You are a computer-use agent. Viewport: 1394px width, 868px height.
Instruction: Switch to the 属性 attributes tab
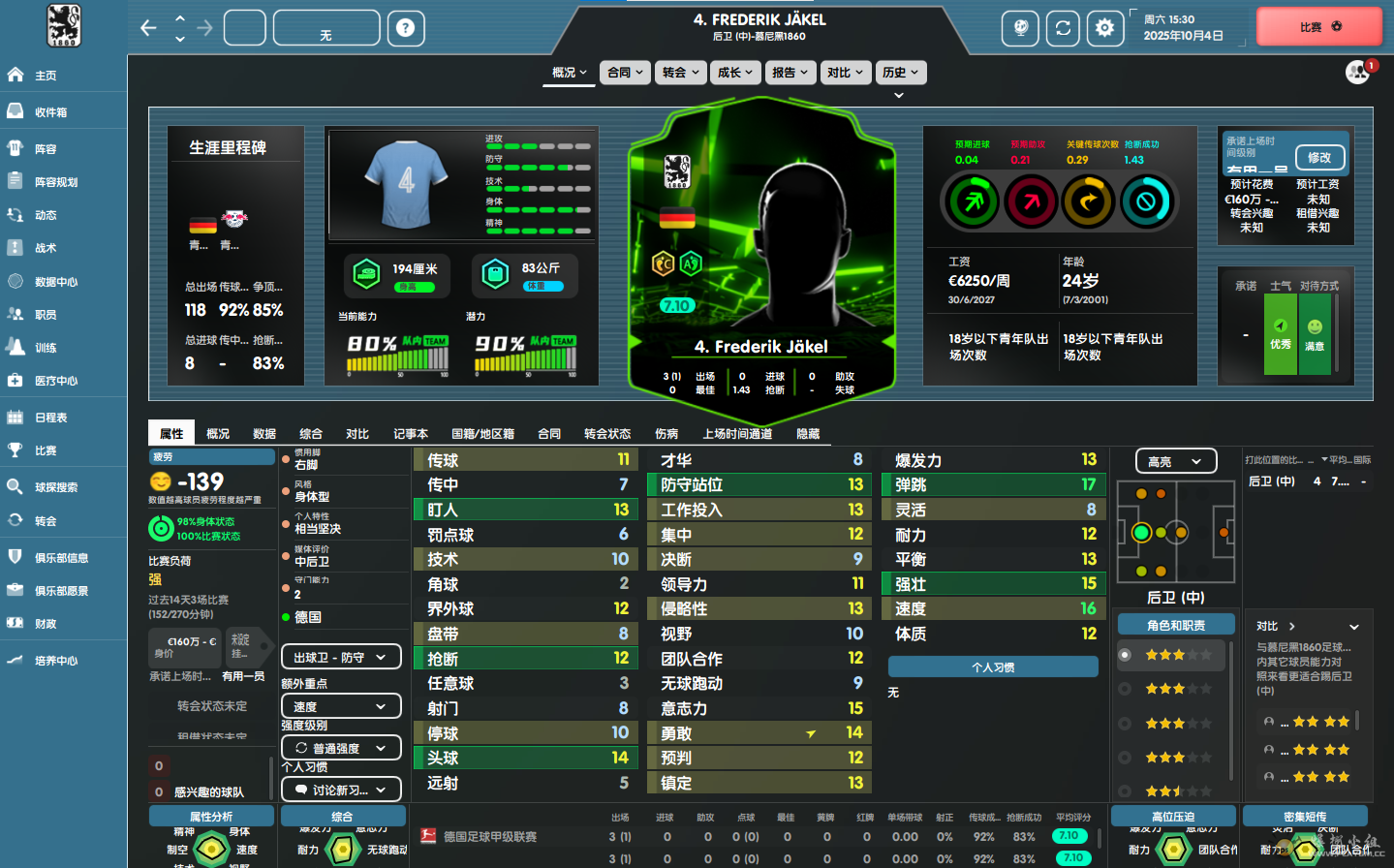tap(171, 433)
